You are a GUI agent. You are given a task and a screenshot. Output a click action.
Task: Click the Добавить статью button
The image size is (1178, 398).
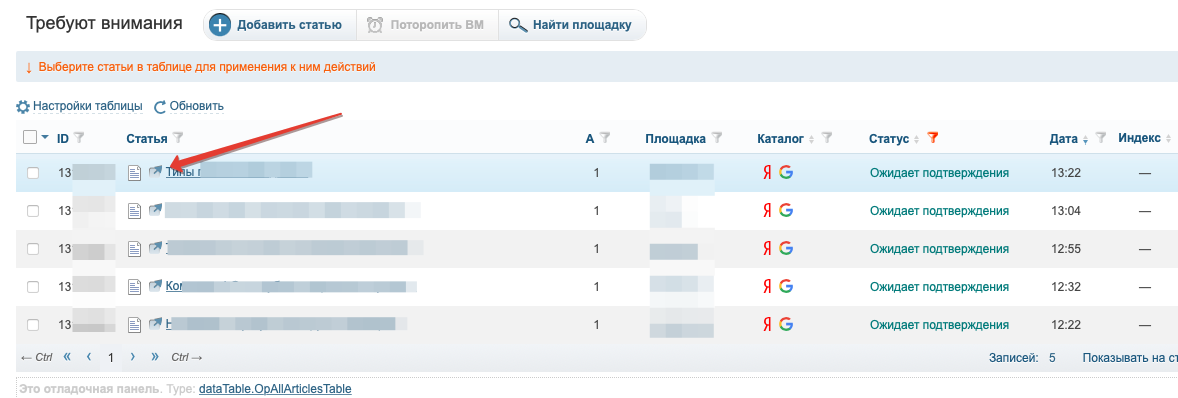click(x=276, y=25)
